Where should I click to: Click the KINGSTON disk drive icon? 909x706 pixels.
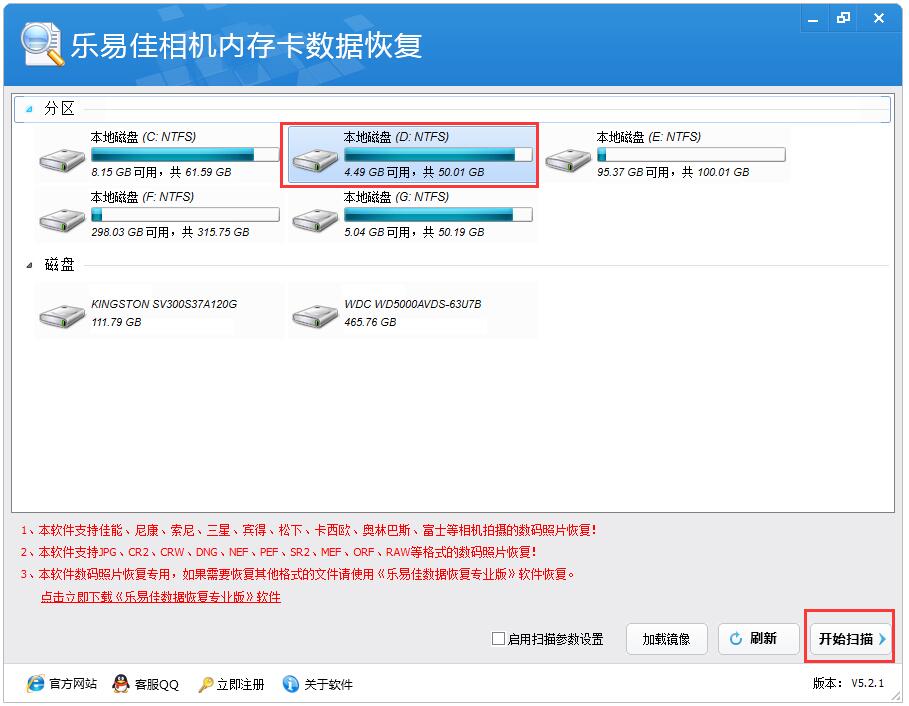(x=62, y=316)
